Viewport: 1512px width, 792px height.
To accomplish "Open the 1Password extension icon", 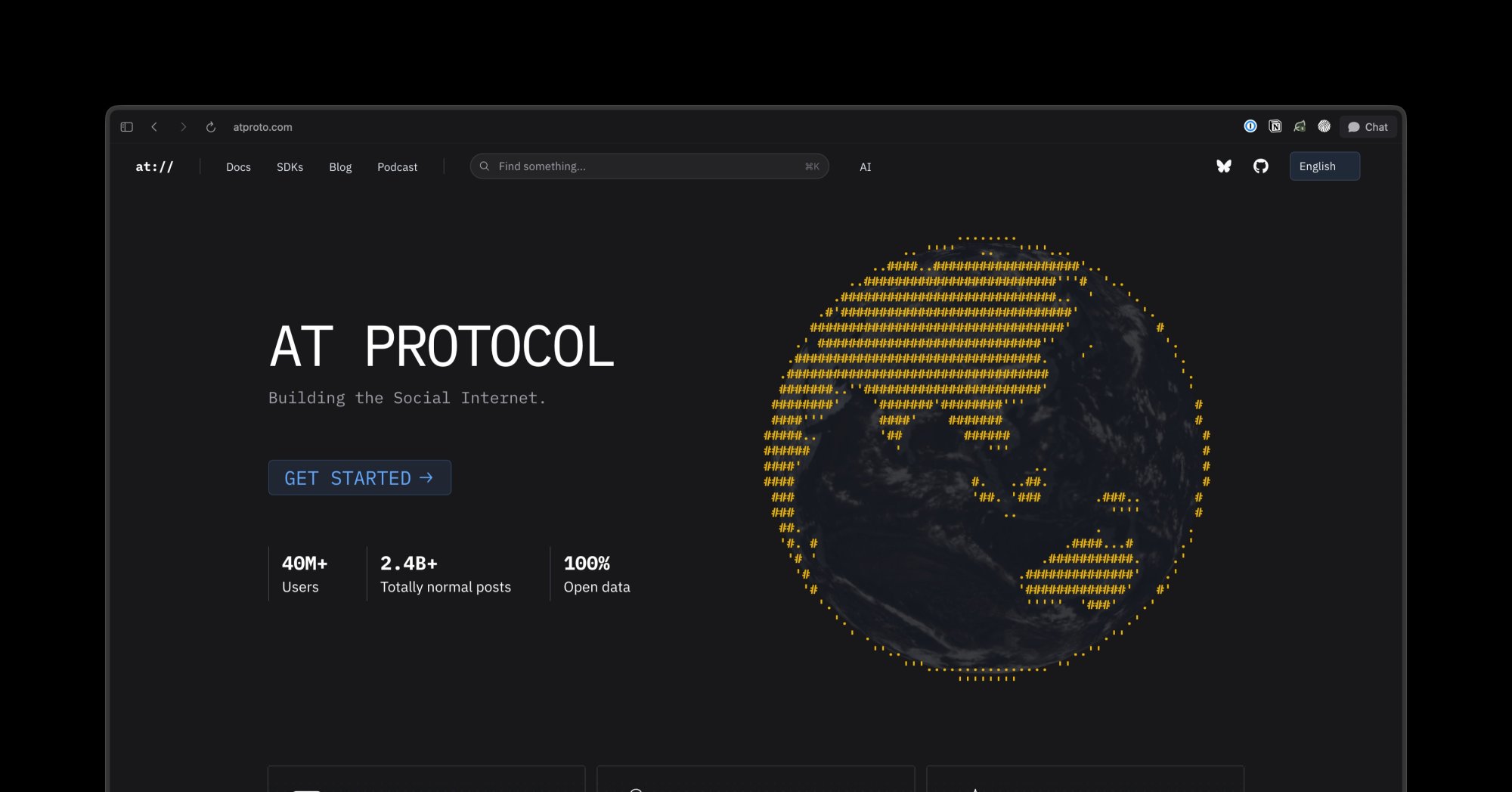I will tap(1250, 126).
